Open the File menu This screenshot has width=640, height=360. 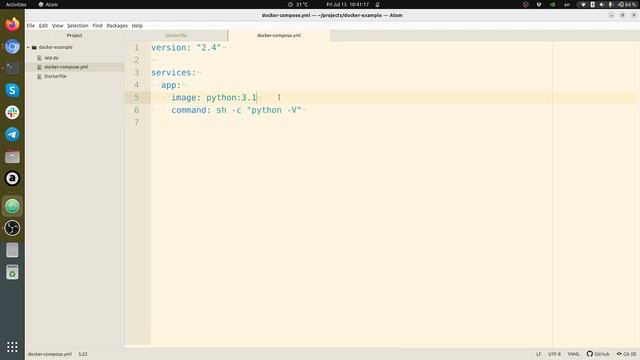pyautogui.click(x=31, y=26)
